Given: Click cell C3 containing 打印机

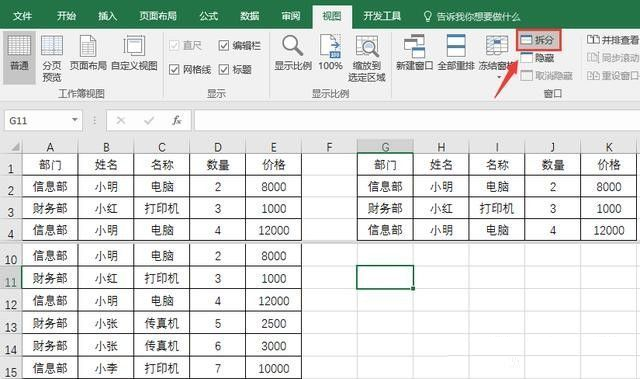Looking at the screenshot, I should pos(162,208).
